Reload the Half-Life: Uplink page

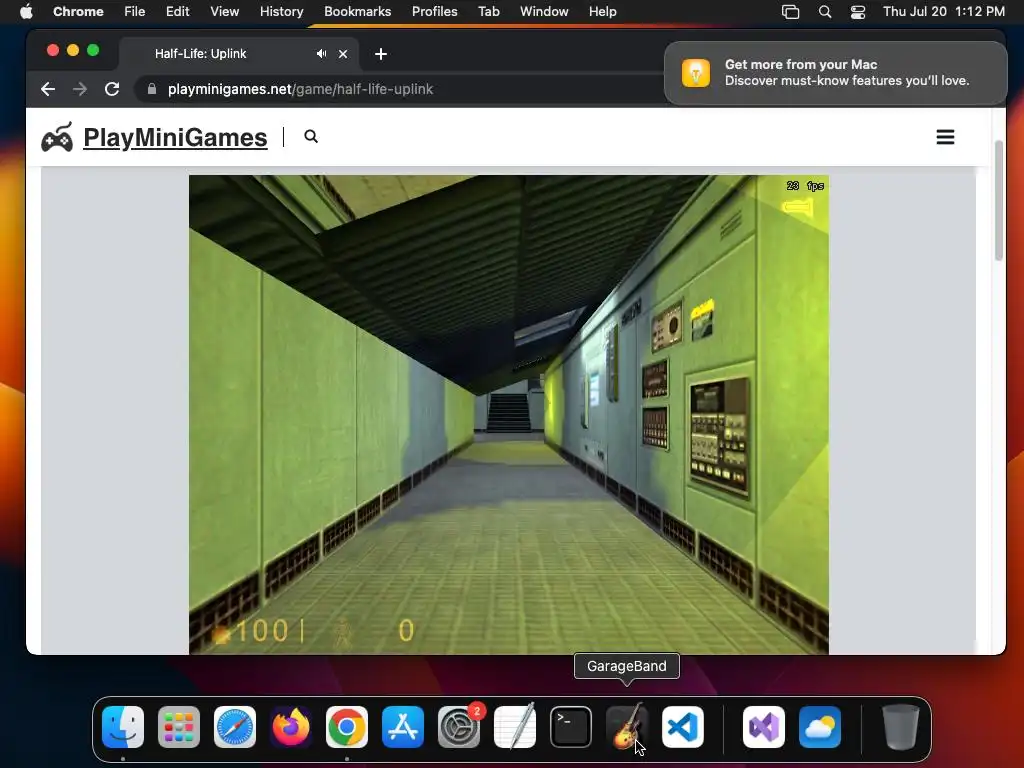[112, 89]
